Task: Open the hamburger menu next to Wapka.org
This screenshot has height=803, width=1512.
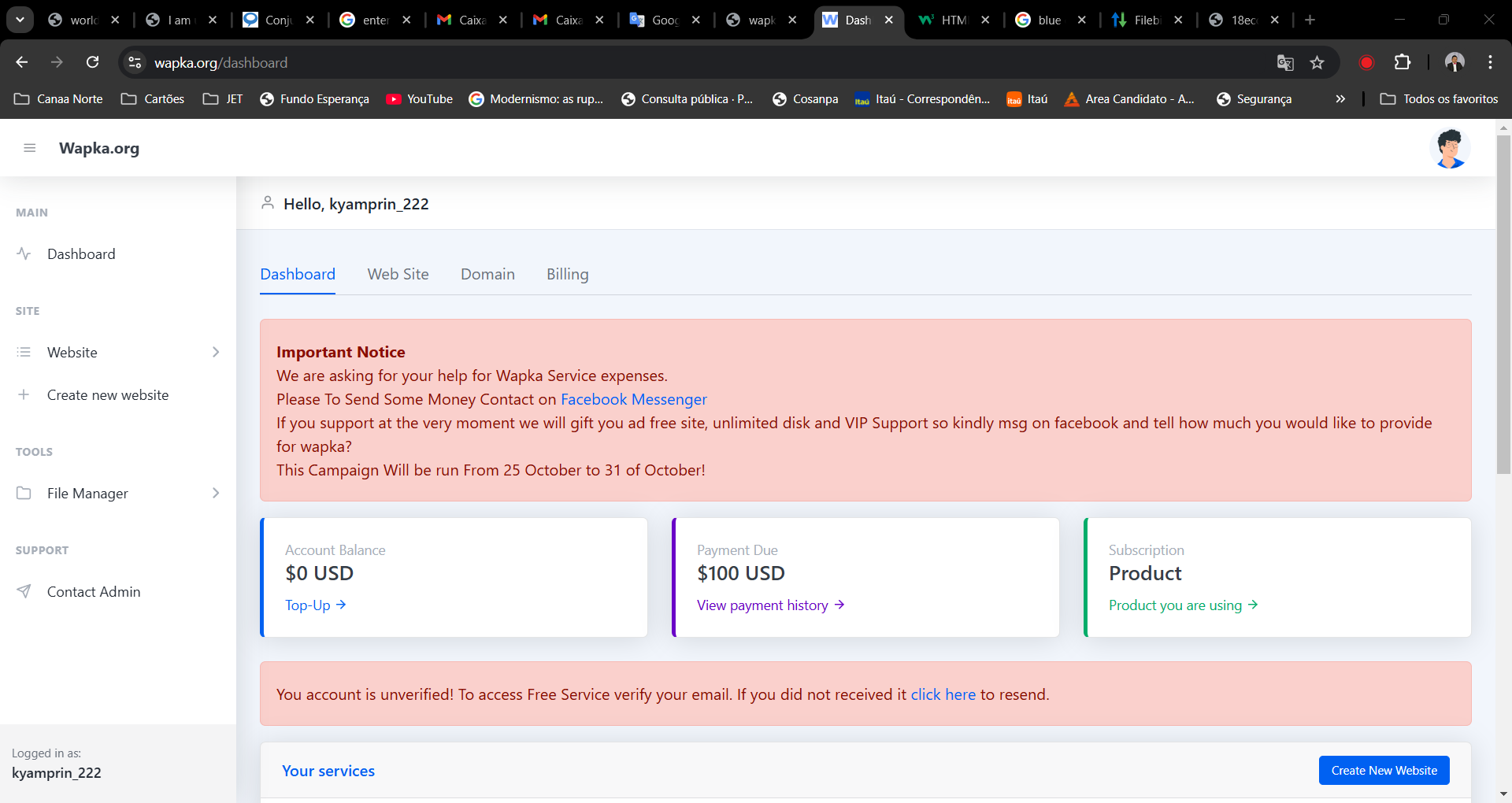Action: 30,148
